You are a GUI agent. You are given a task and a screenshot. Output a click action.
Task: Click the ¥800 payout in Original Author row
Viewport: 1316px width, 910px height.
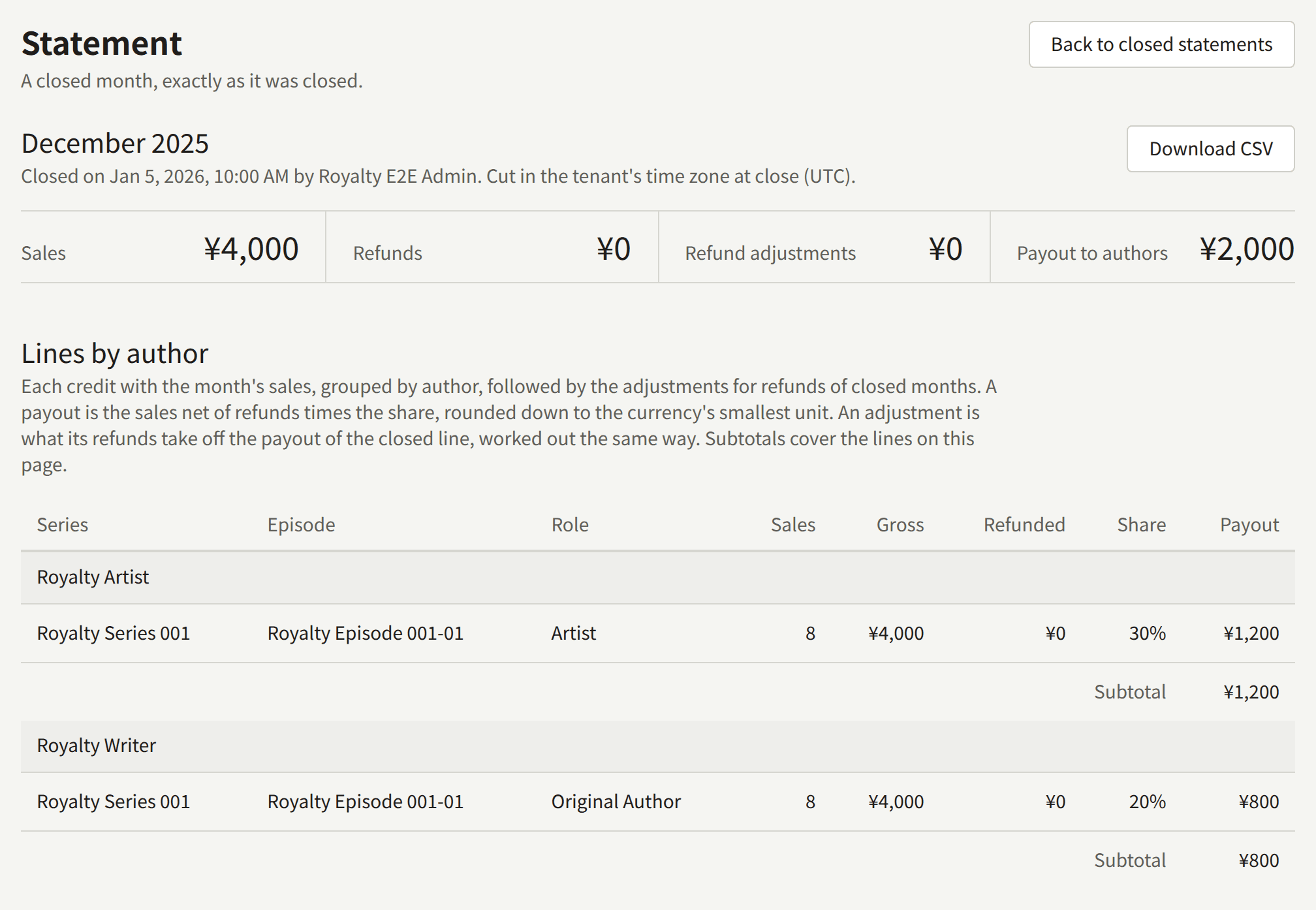tap(1259, 802)
